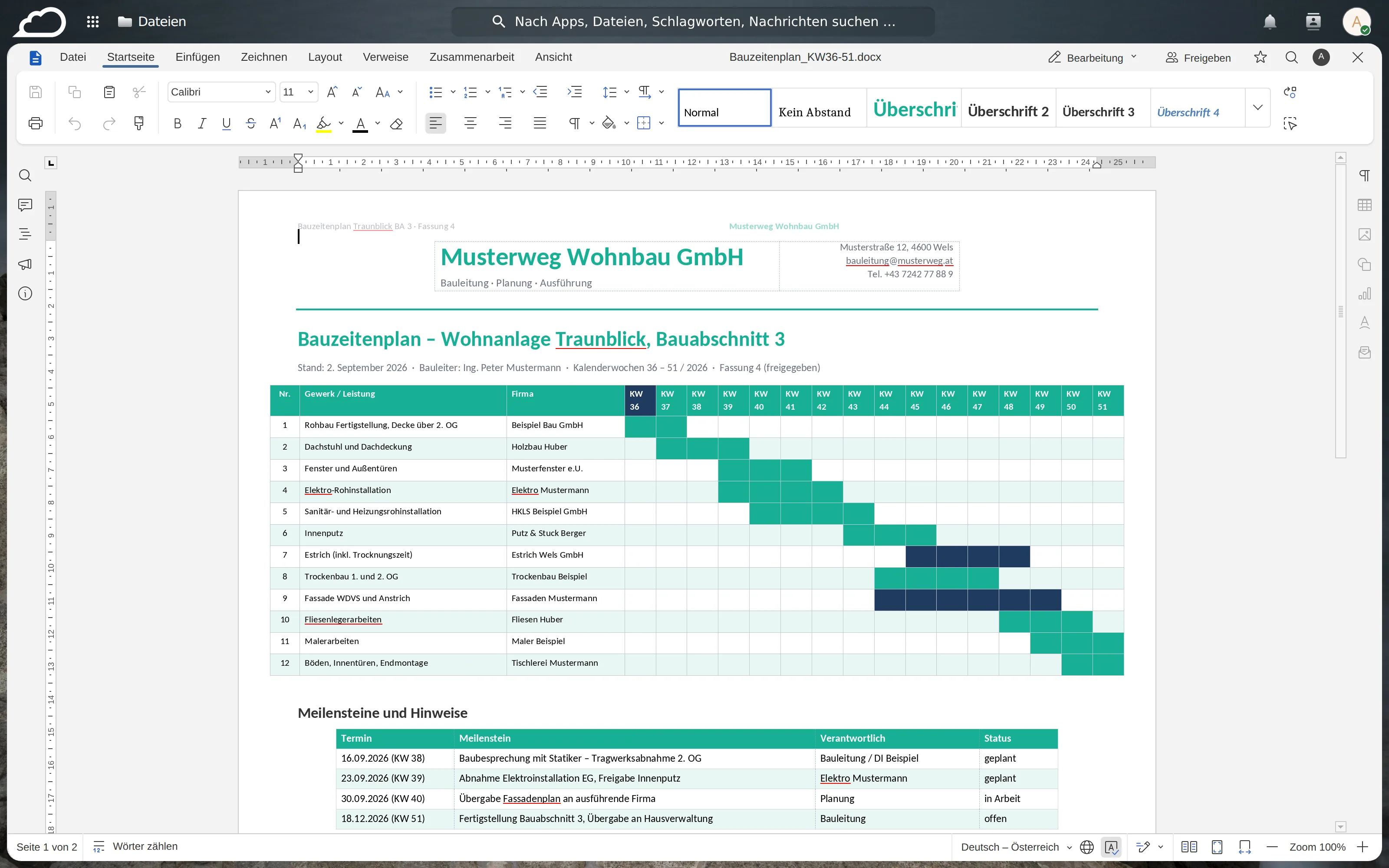This screenshot has width=1389, height=868.
Task: Open Deutsch – Österreich language dropdown
Action: [1017, 847]
